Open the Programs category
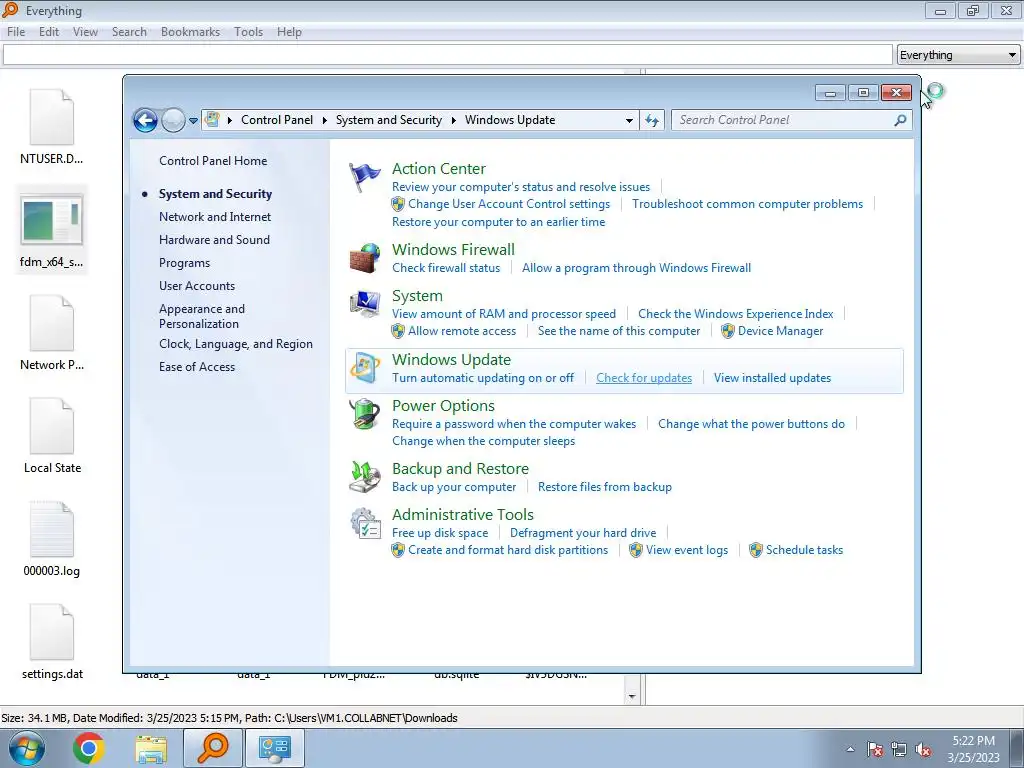 coord(184,263)
